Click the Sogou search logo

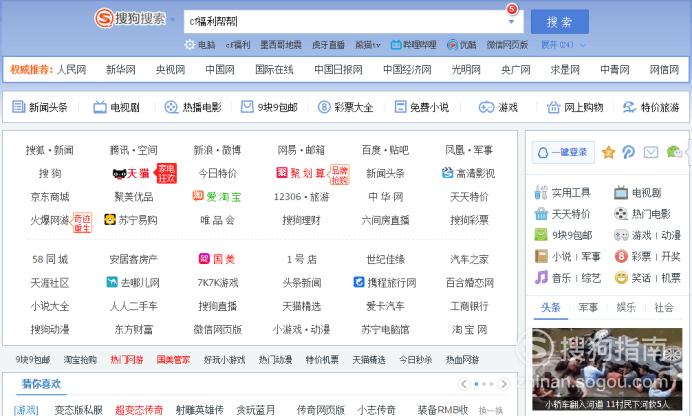point(131,19)
